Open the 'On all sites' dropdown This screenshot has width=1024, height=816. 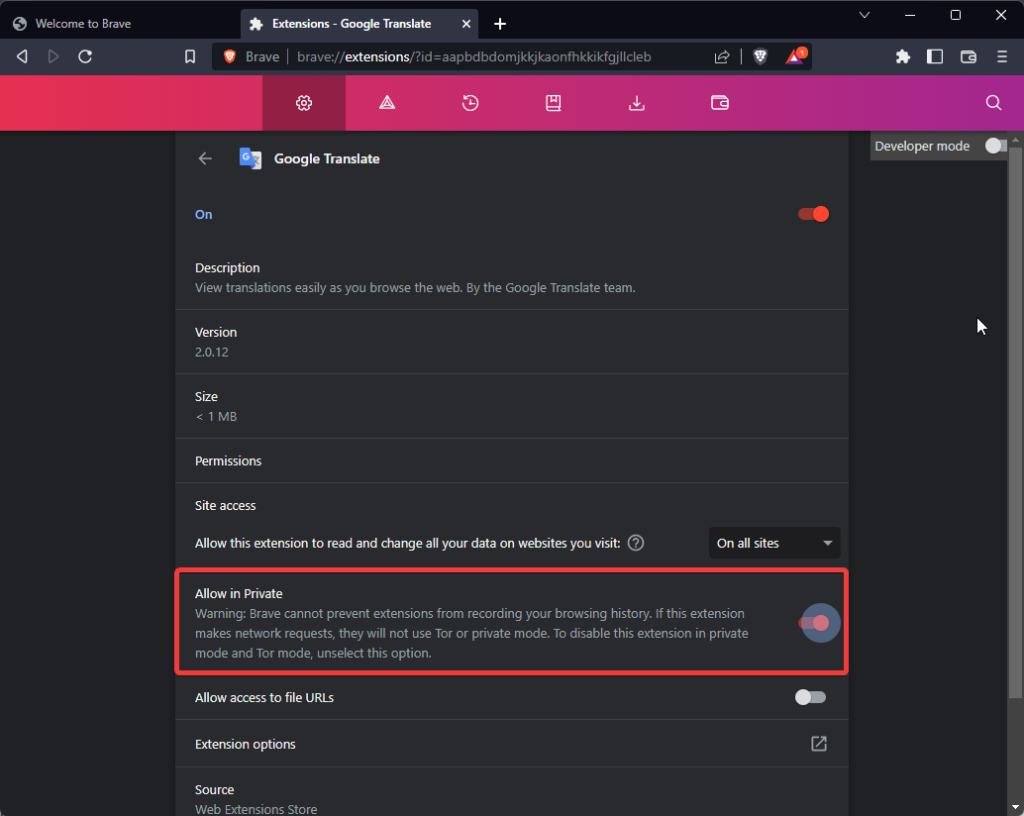pyautogui.click(x=775, y=543)
